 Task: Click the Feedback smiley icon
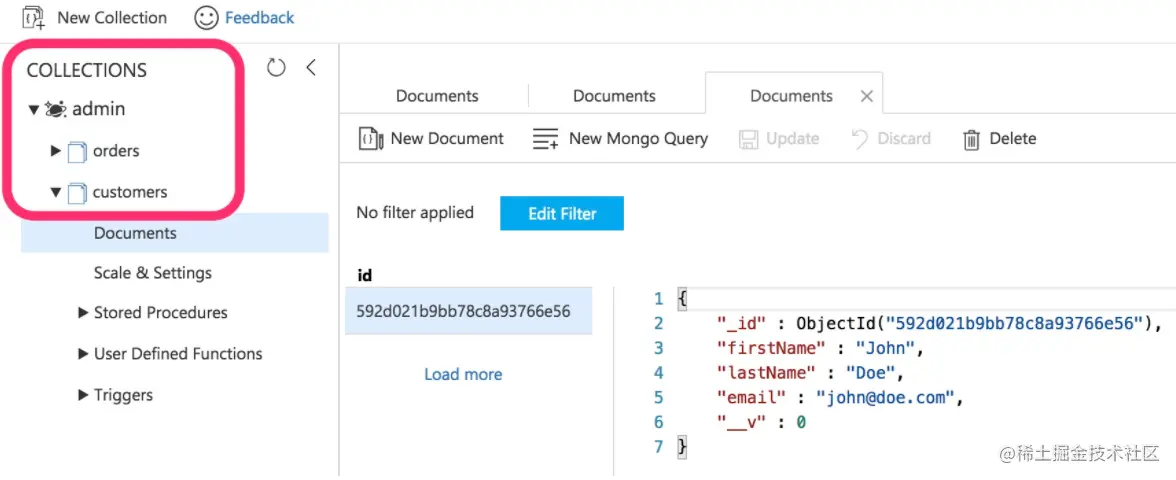206,17
